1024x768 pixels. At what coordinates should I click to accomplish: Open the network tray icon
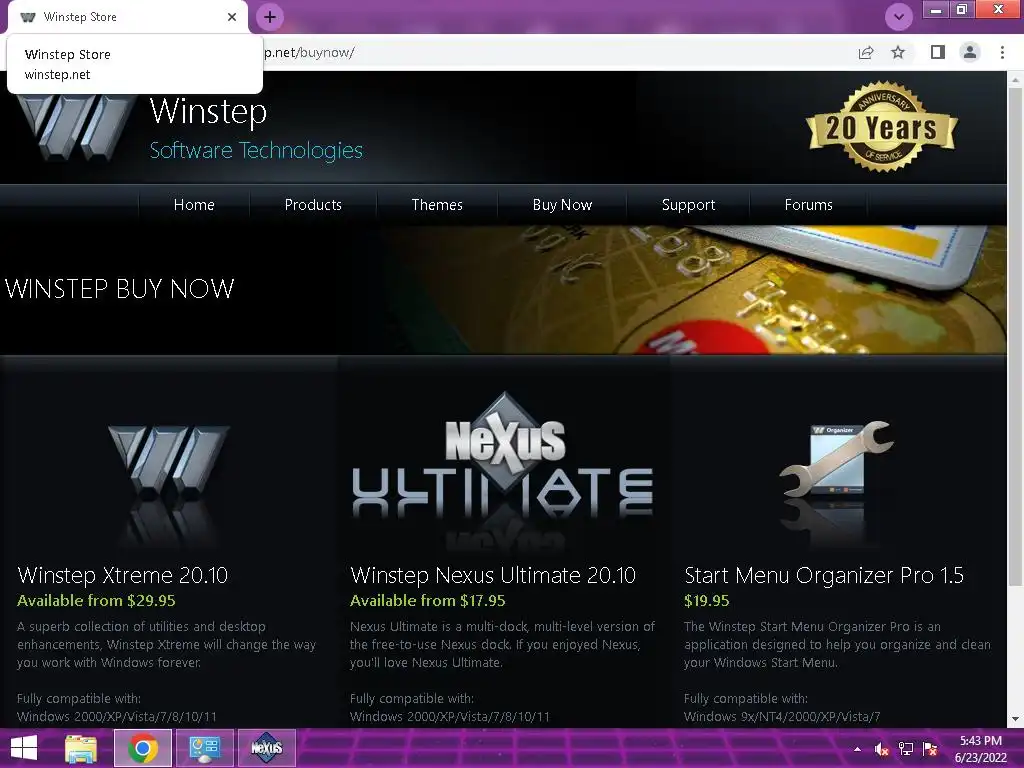[x=906, y=749]
